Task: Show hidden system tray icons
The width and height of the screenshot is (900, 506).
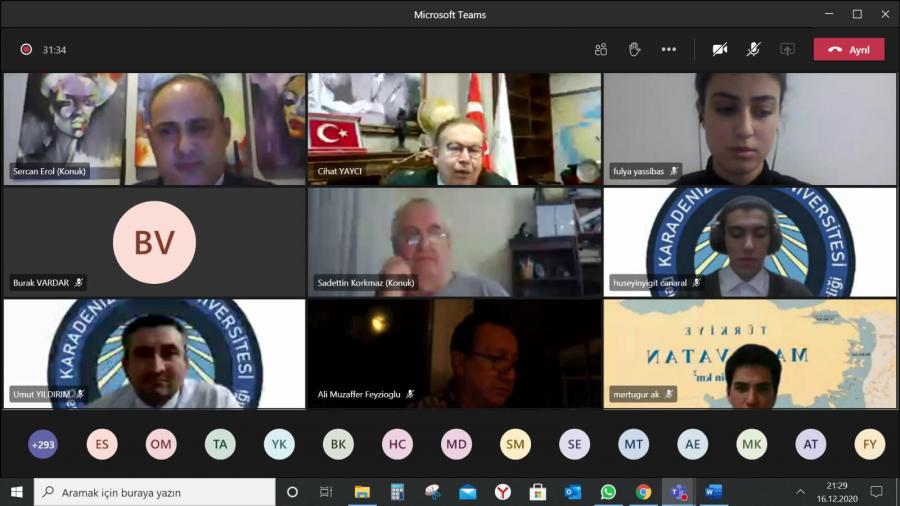Action: (x=800, y=492)
